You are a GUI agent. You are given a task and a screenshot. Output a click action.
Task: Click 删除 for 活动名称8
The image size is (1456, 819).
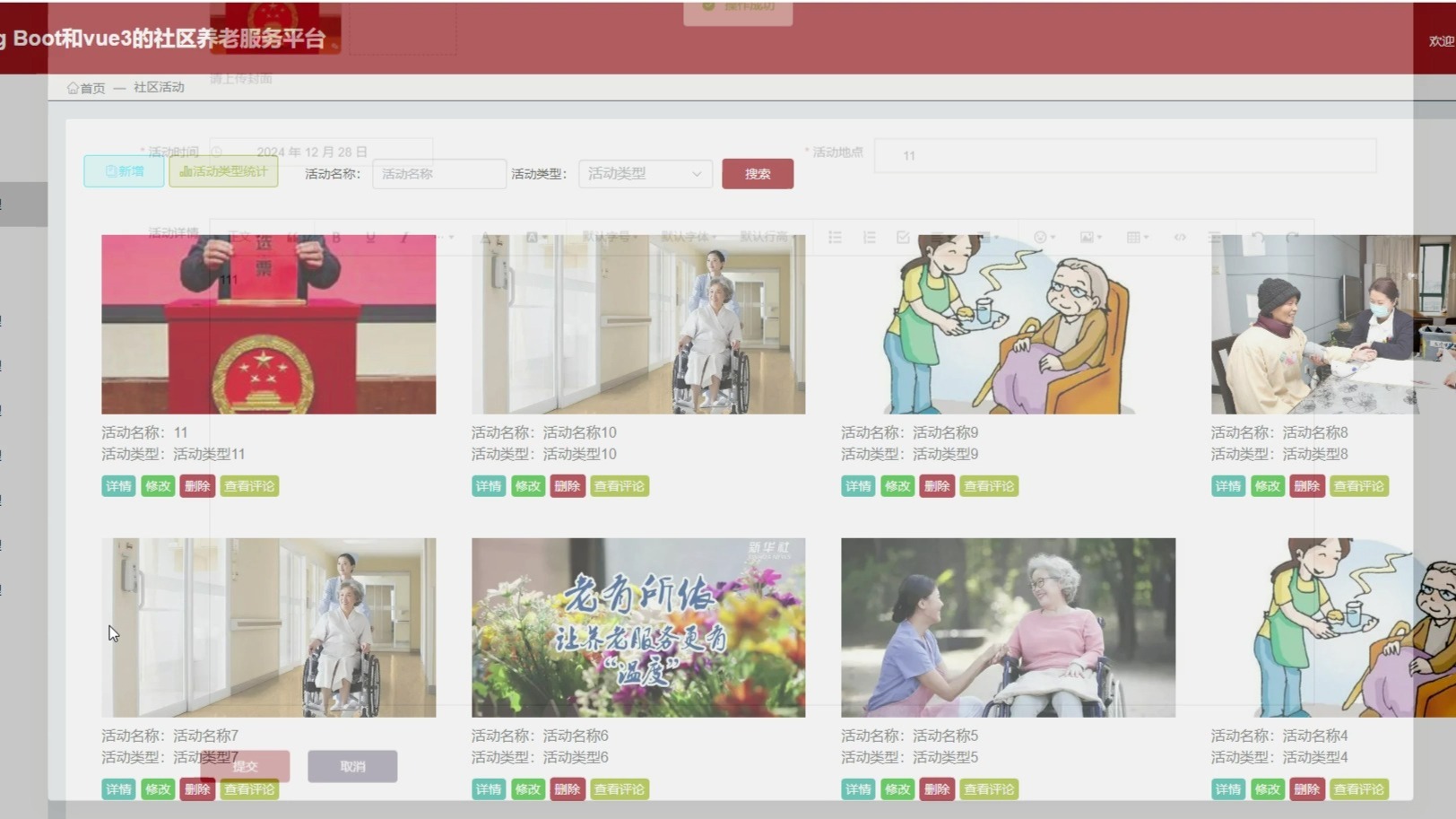[1307, 486]
